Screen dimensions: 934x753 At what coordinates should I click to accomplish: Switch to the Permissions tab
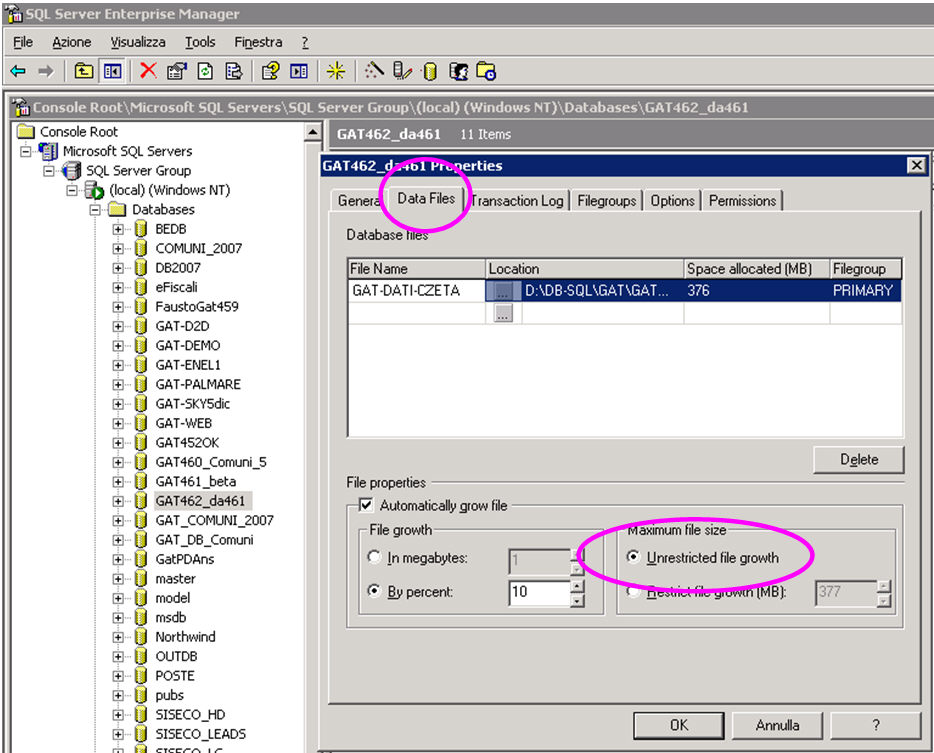[x=742, y=201]
